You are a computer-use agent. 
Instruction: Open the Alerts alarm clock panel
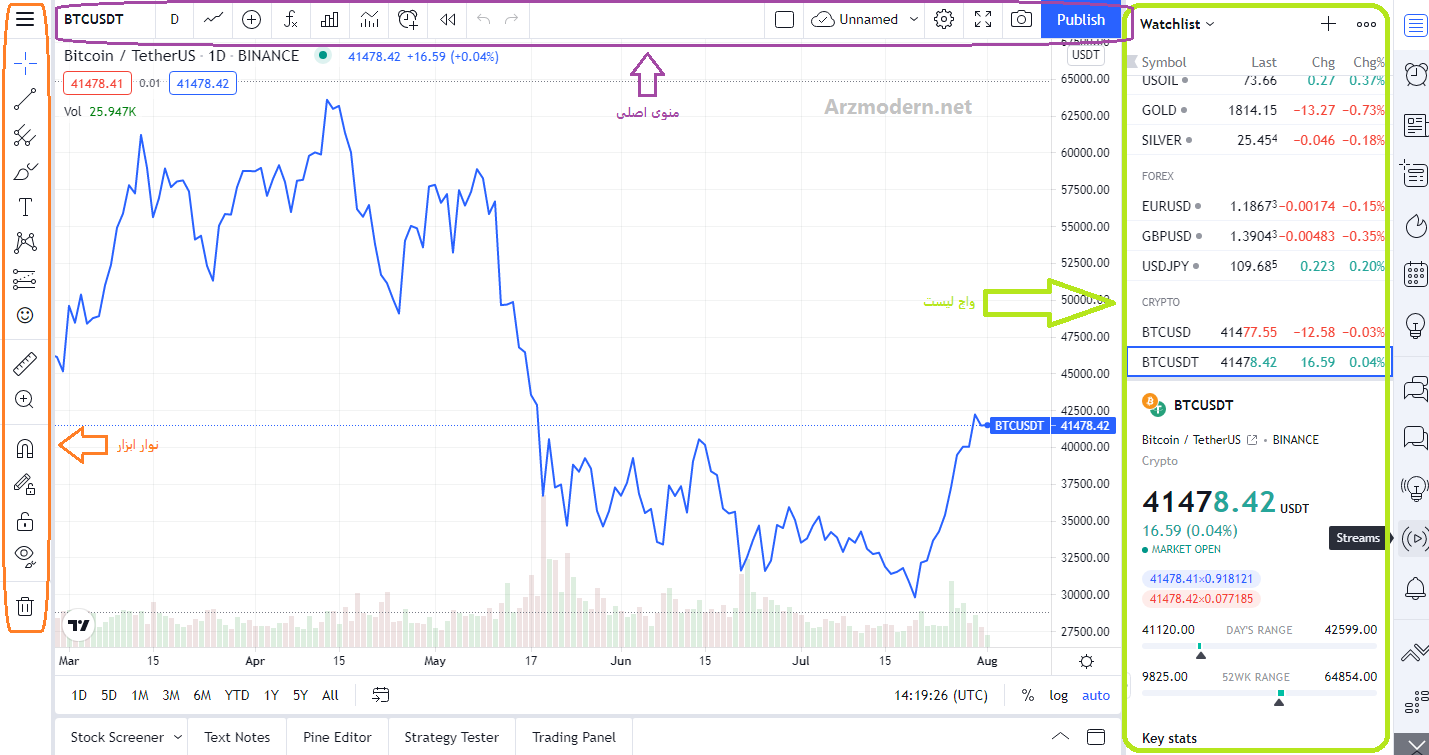[1415, 73]
